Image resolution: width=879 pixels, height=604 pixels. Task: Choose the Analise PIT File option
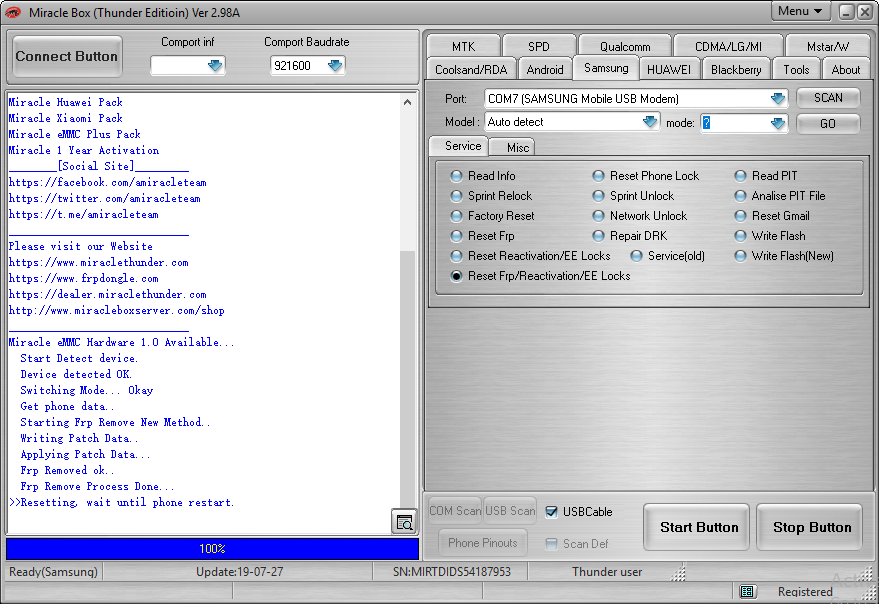741,196
